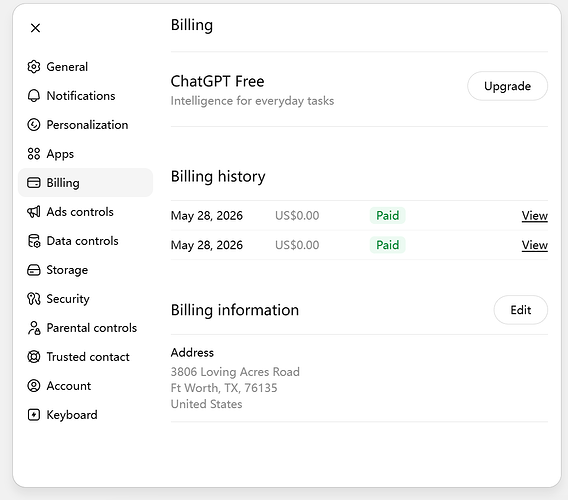Click address line '3806 Loving Acres Road'
This screenshot has width=568, height=500.
click(235, 372)
